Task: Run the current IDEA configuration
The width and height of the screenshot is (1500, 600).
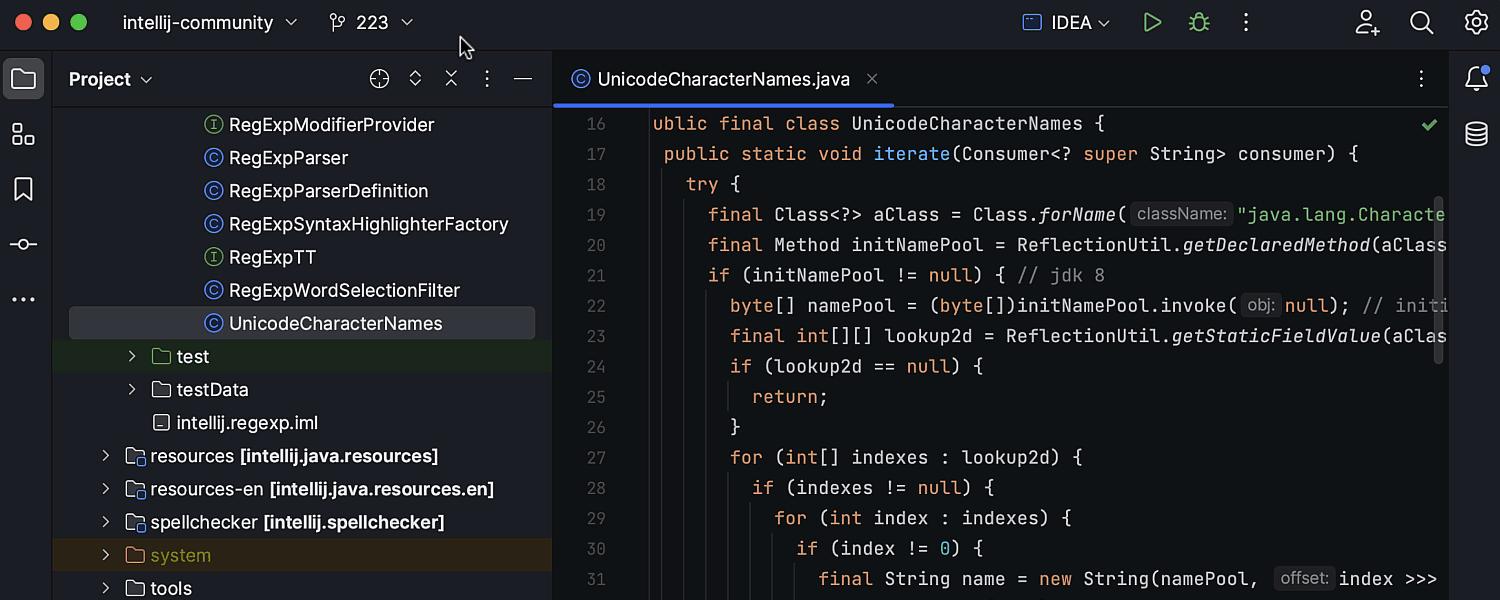Action: (1152, 22)
